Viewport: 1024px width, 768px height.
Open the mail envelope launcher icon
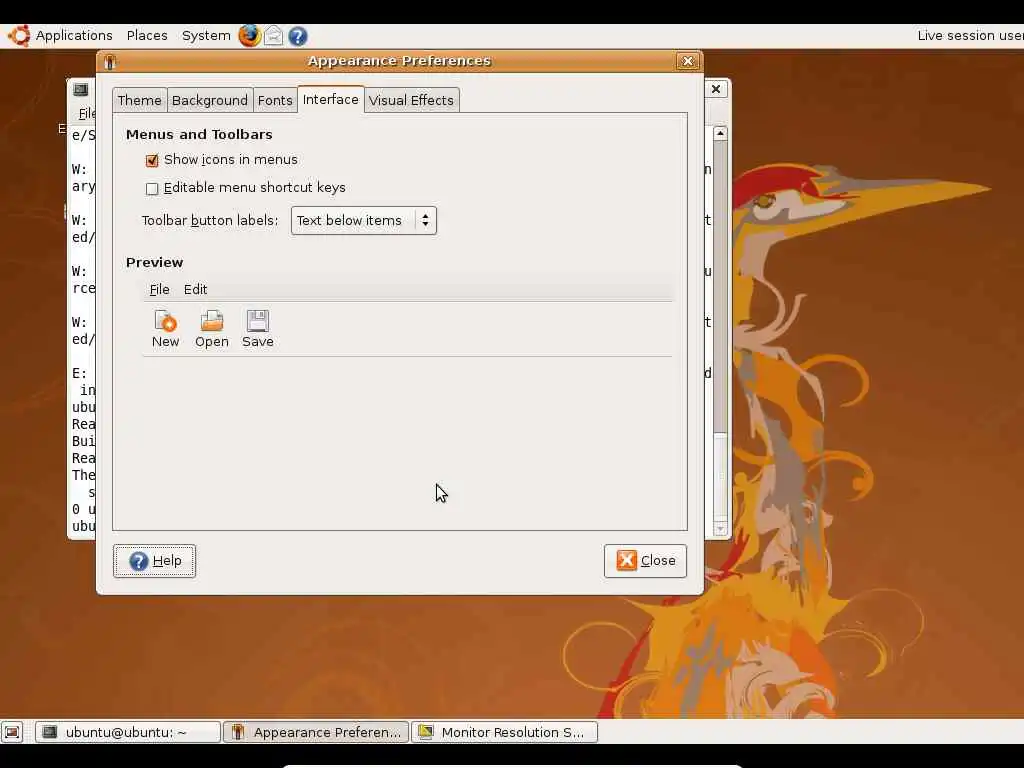274,36
